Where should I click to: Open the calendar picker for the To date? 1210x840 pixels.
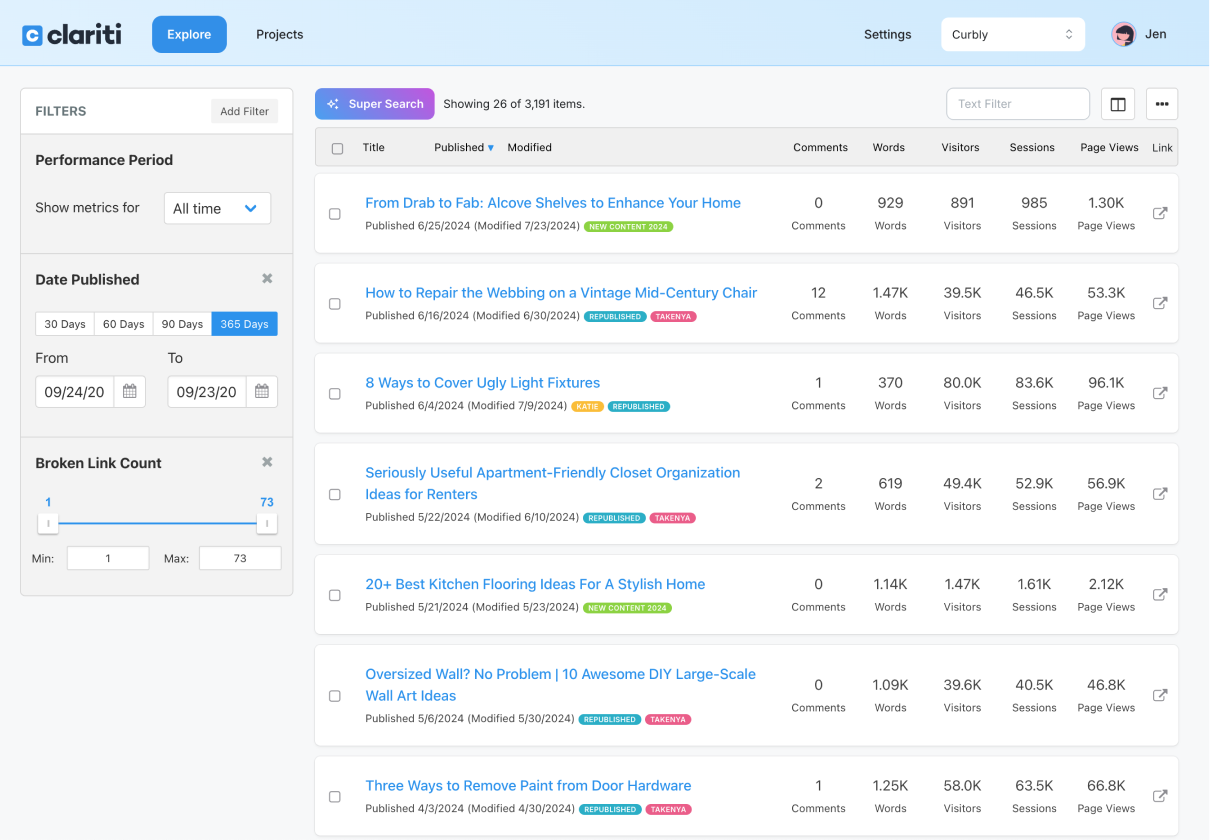click(262, 391)
